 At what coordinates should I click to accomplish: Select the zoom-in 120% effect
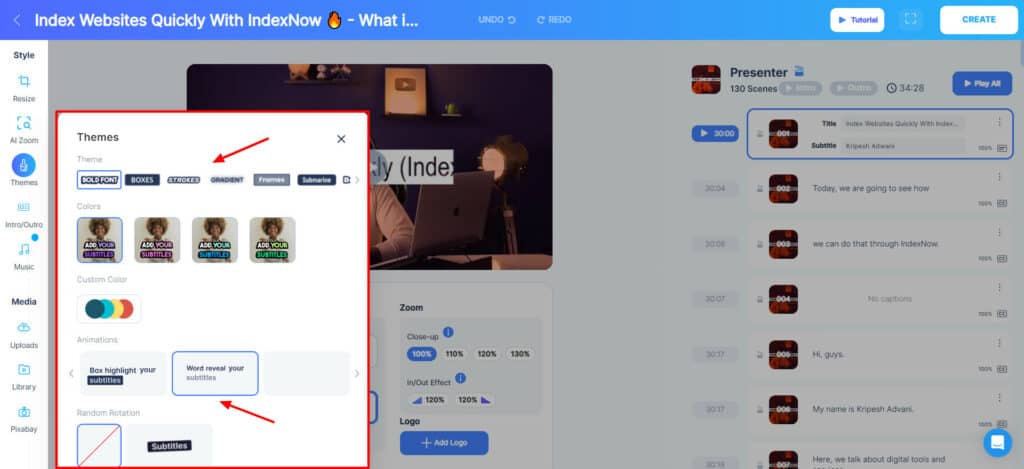click(428, 400)
